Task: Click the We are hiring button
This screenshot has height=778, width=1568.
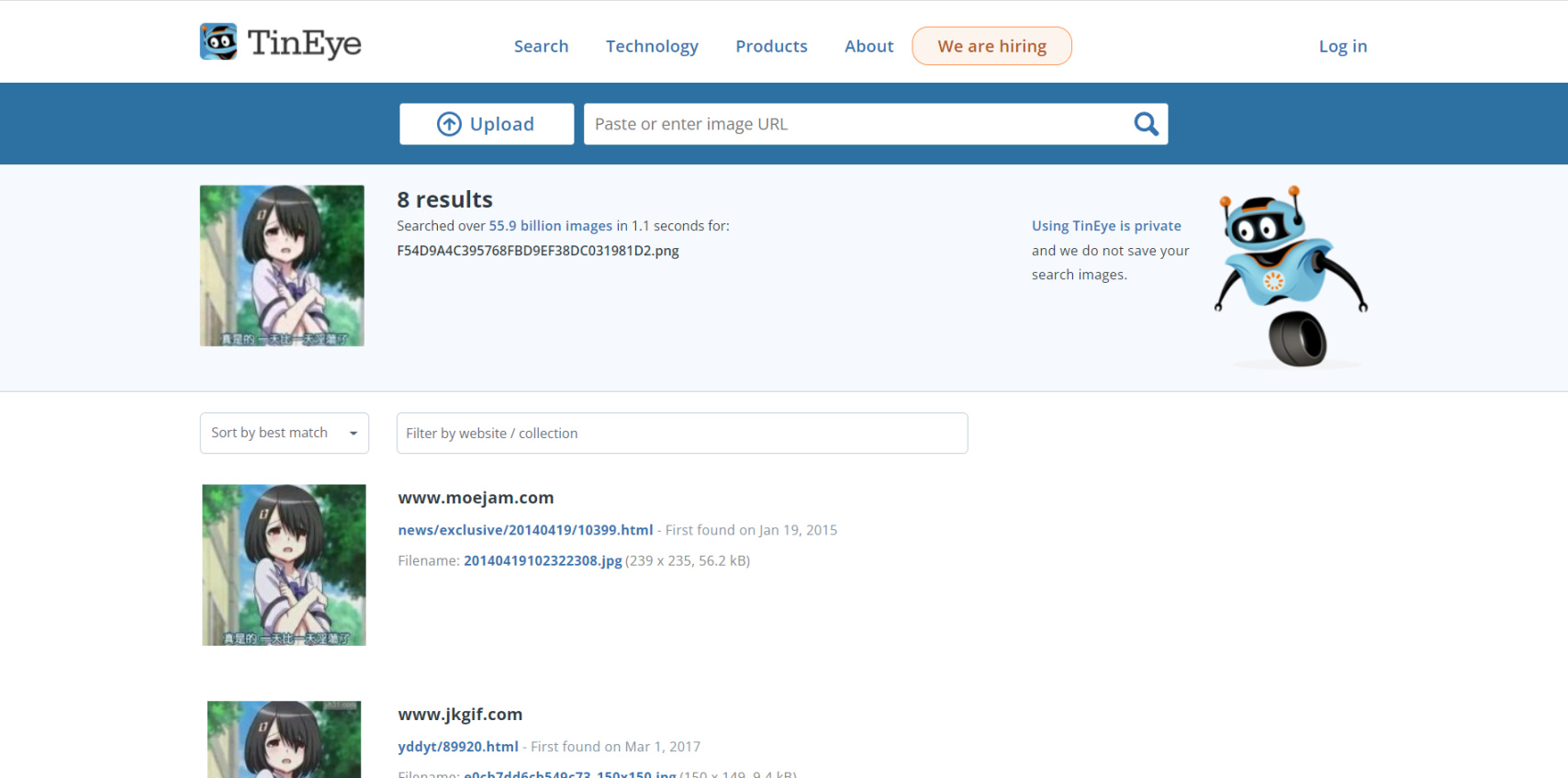Action: coord(991,46)
